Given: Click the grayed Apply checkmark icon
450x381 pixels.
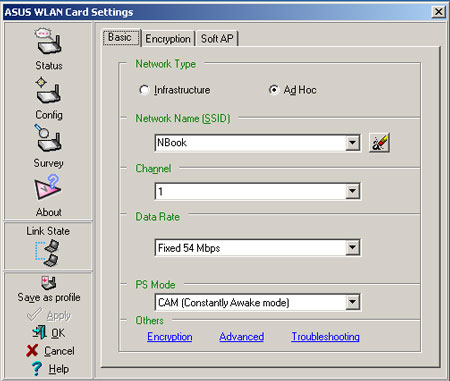Looking at the screenshot, I should pyautogui.click(x=34, y=314).
